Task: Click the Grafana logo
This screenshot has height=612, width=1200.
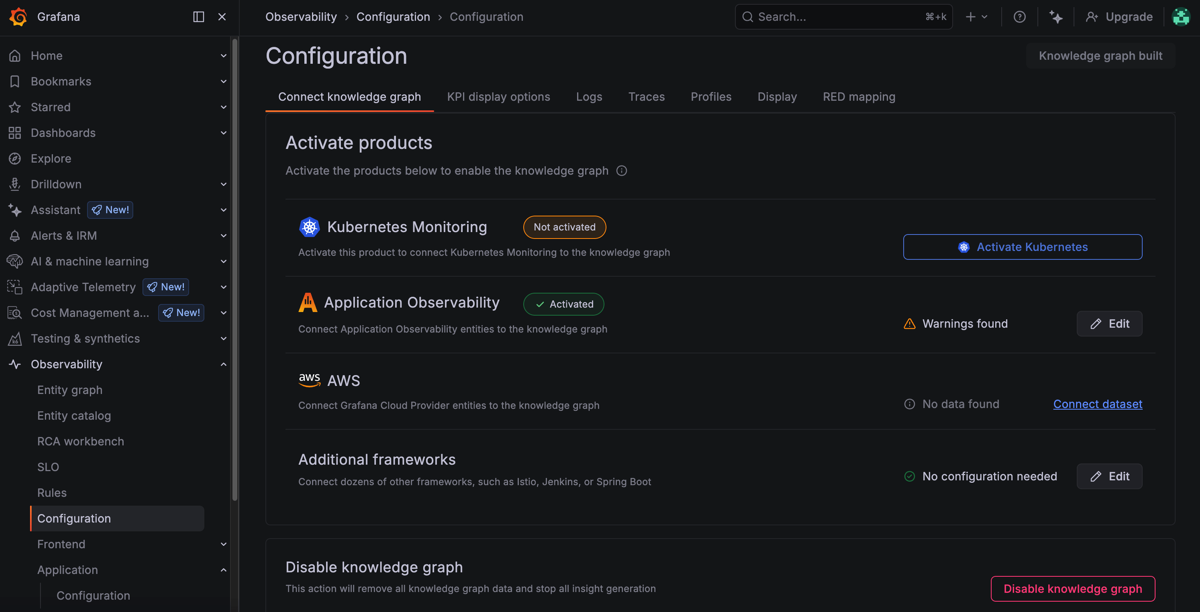Action: (17, 16)
